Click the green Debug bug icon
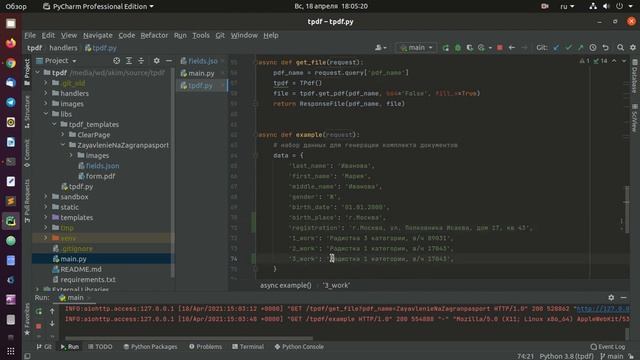 pos(458,48)
